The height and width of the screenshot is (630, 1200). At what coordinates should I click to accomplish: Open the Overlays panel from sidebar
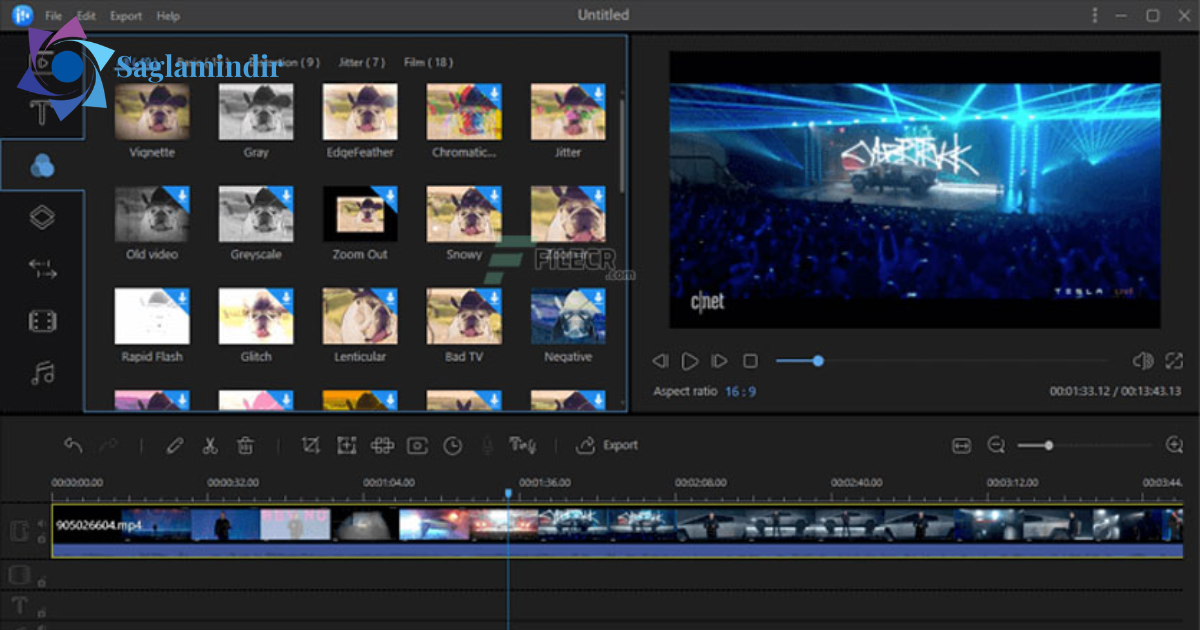pos(42,217)
